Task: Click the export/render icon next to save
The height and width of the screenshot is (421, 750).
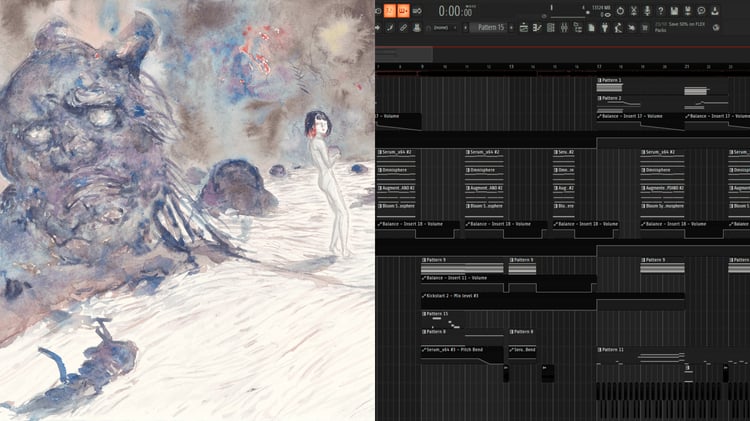Action: tap(688, 11)
